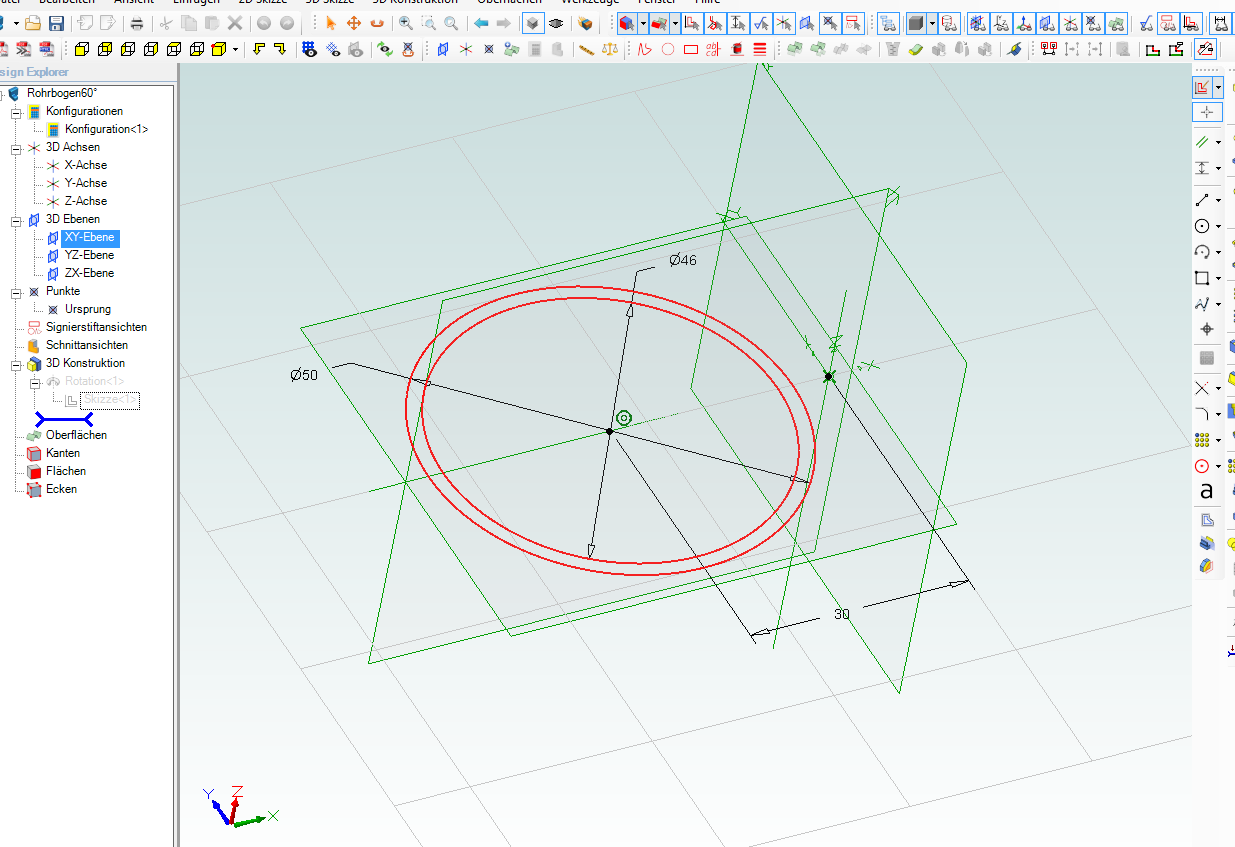Pick the red spline sketch tool in the top toolbar
The width and height of the screenshot is (1235, 847).
point(645,49)
